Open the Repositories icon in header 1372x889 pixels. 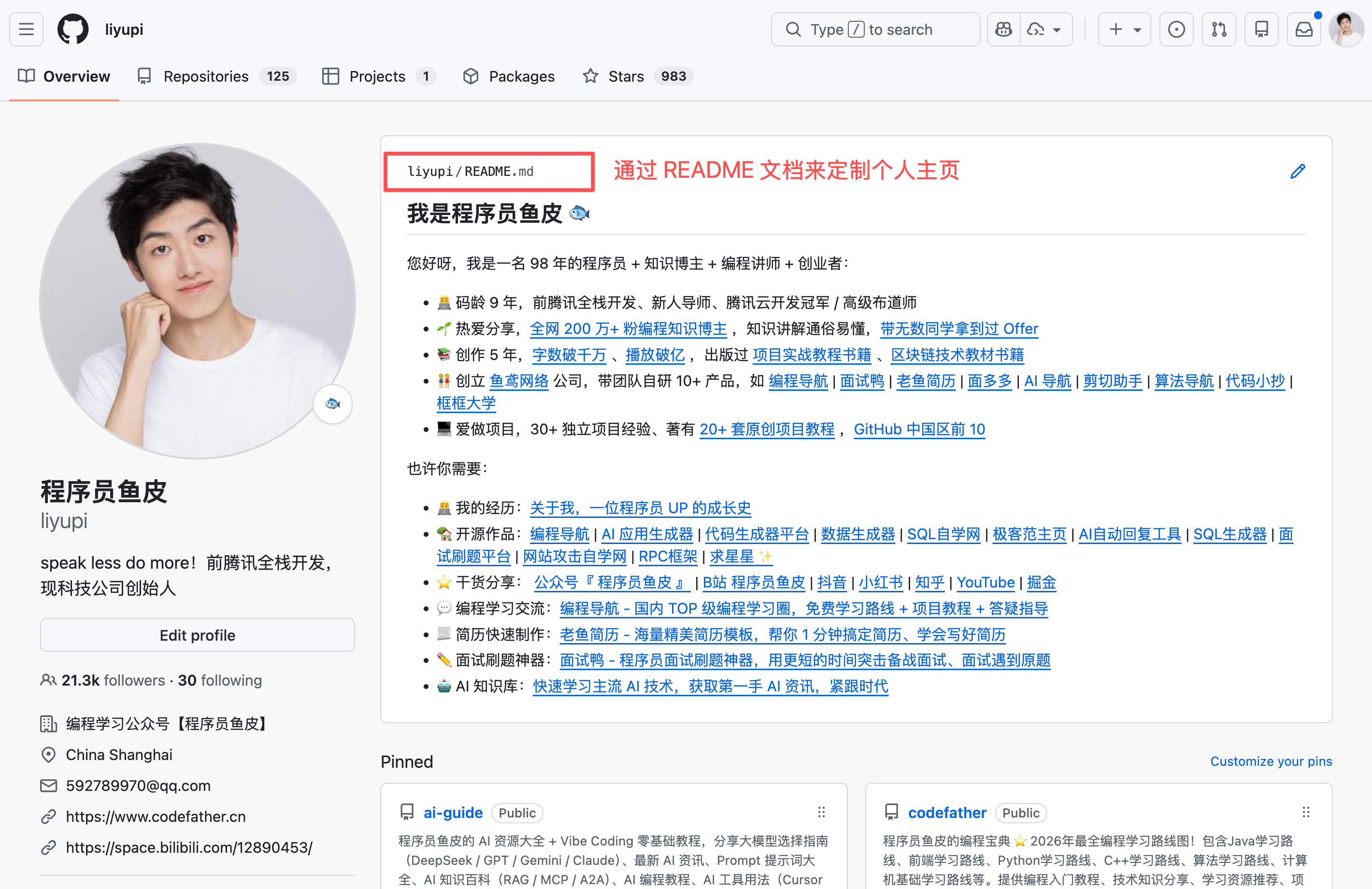pyautogui.click(x=1261, y=29)
